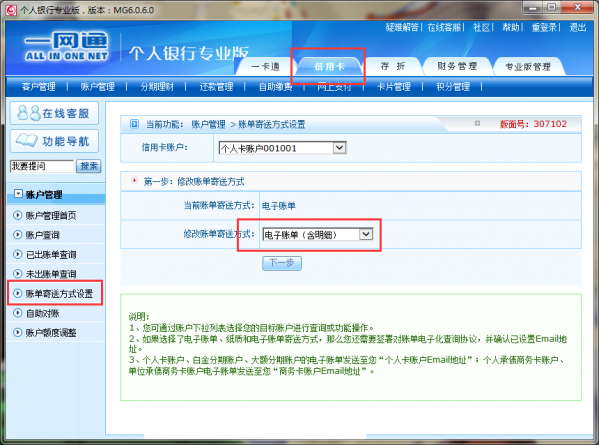Click the 疑难解答 link
The width and height of the screenshot is (599, 445).
[x=402, y=28]
